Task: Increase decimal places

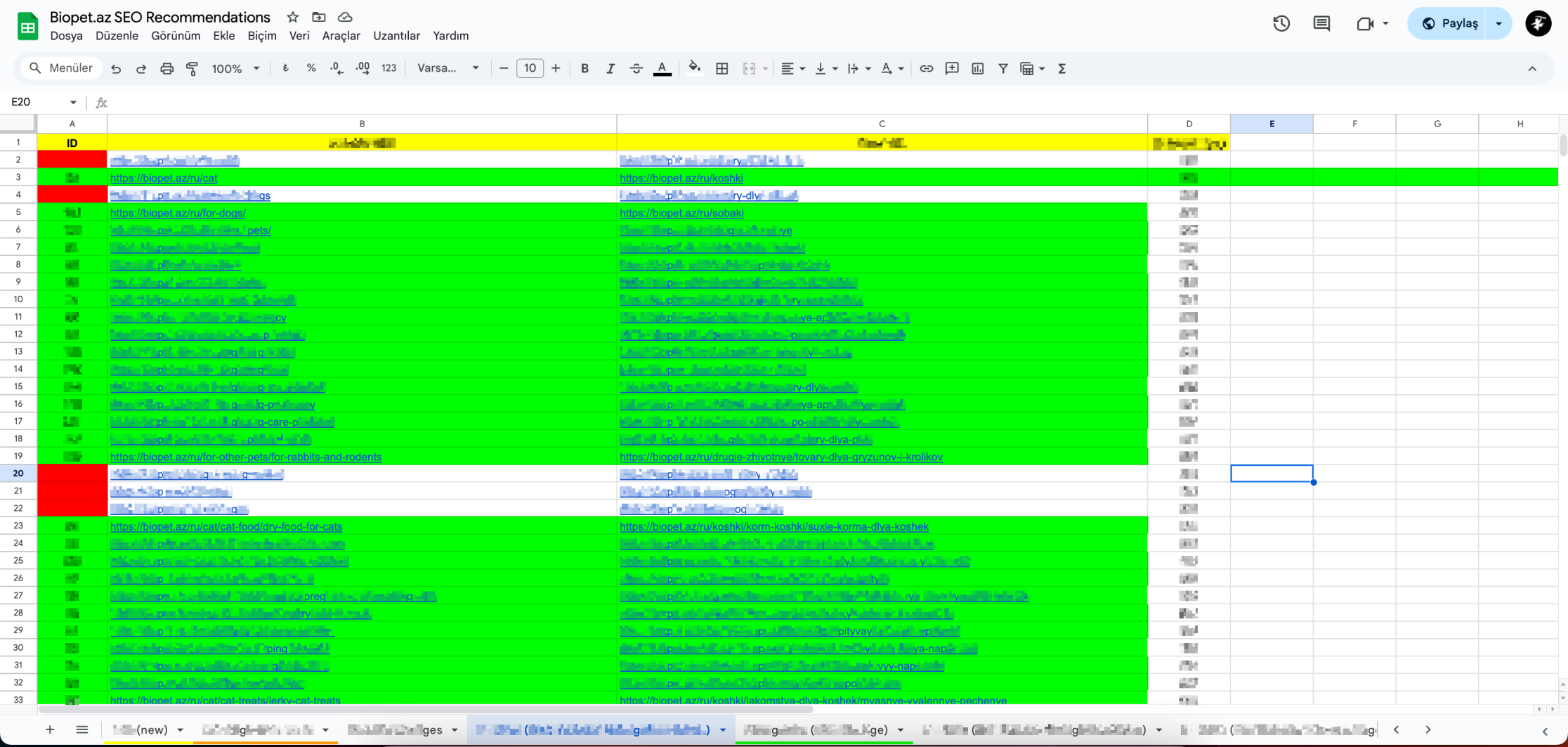Action: [362, 69]
